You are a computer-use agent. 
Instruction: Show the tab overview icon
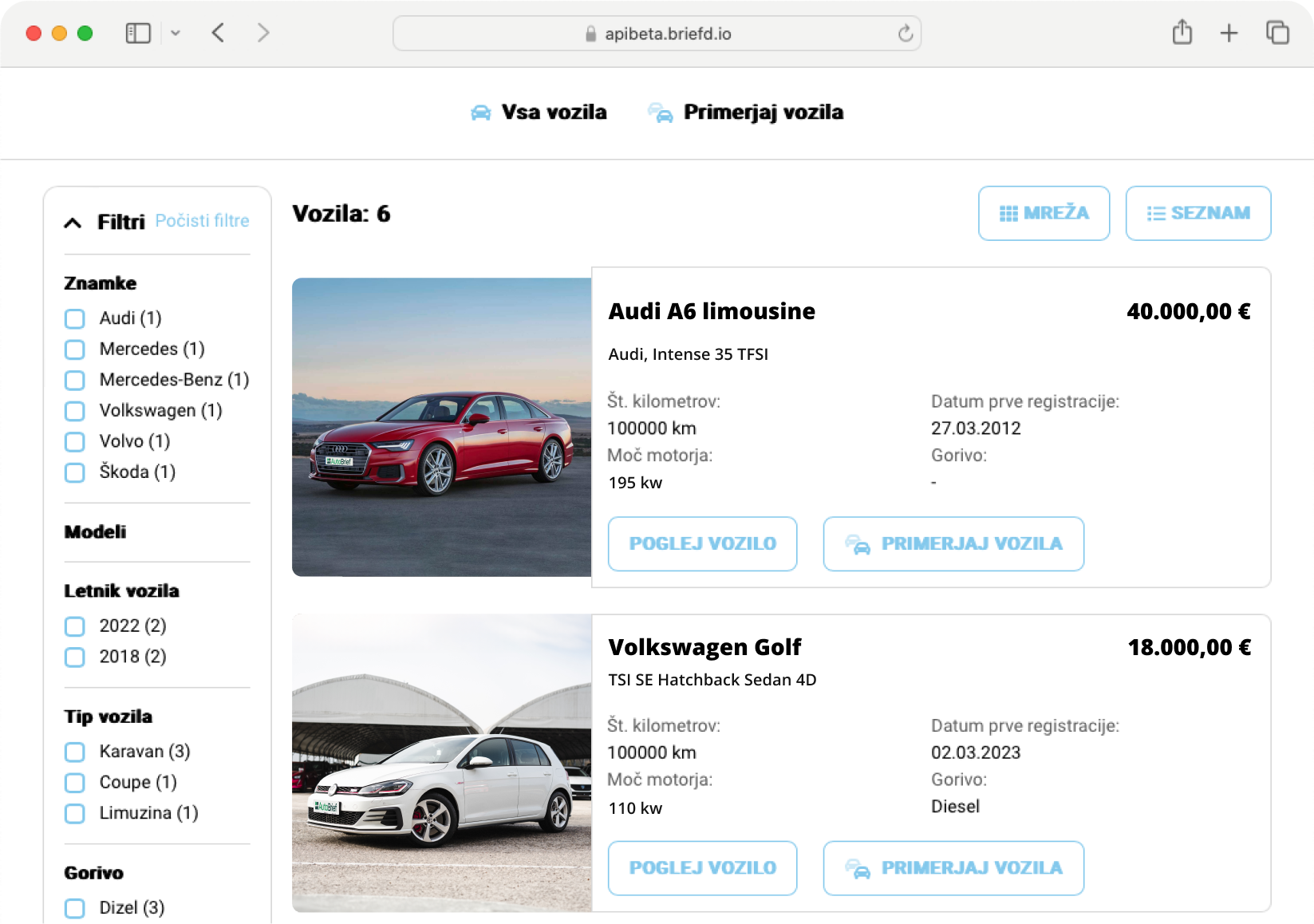1277,33
